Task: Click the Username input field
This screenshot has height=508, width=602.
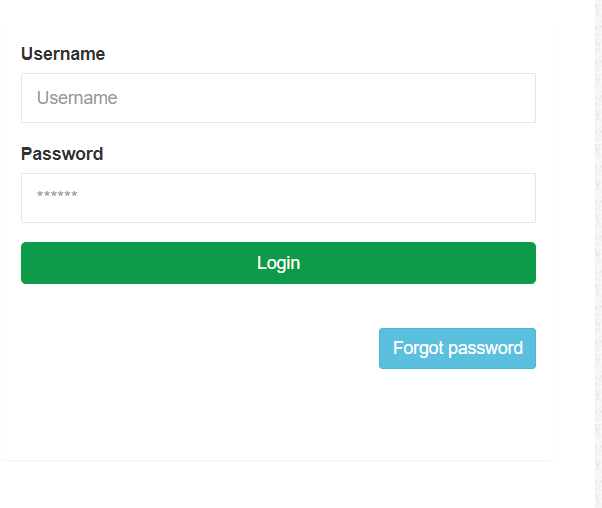Action: [278, 98]
